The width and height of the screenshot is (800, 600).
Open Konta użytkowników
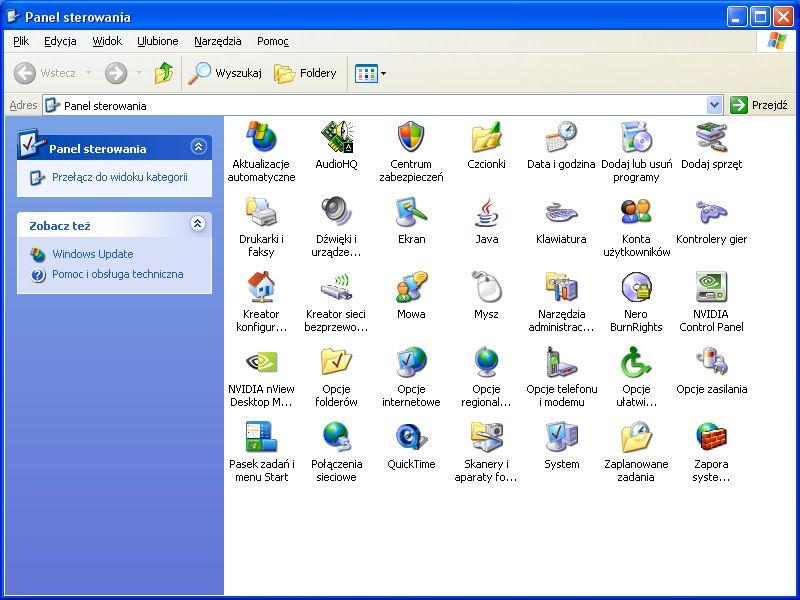click(636, 226)
